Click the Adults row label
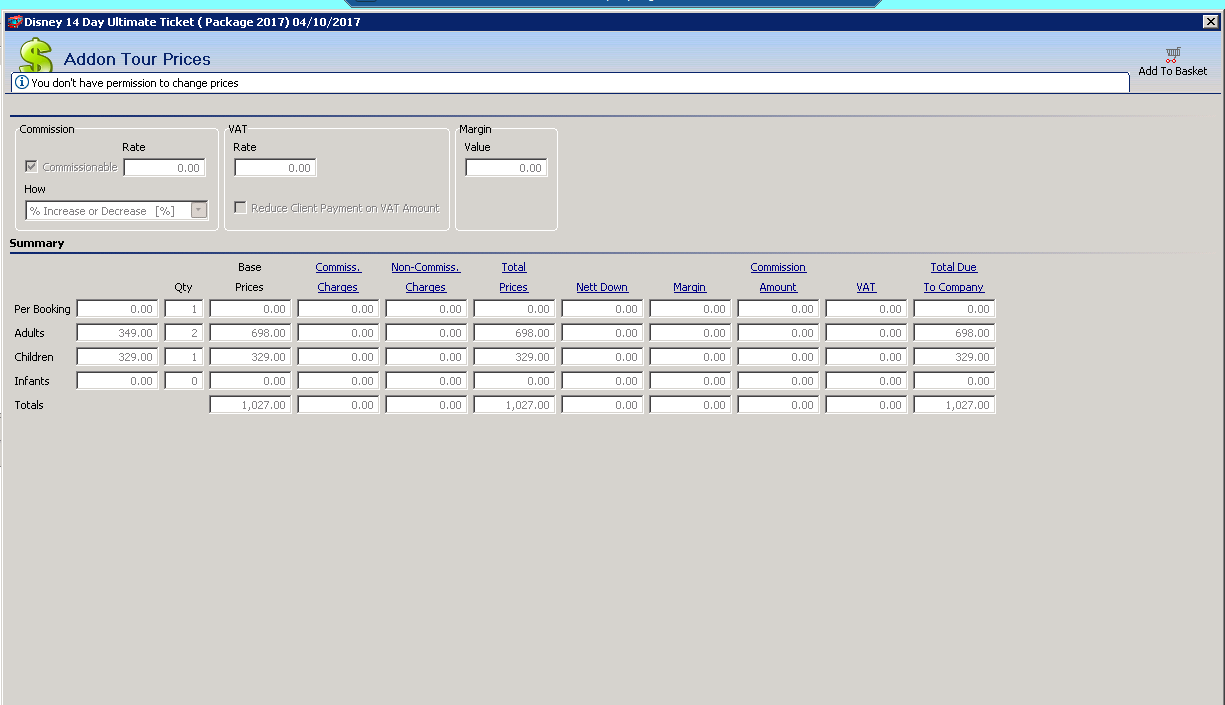Screen dimensions: 1225x705 click(29, 333)
